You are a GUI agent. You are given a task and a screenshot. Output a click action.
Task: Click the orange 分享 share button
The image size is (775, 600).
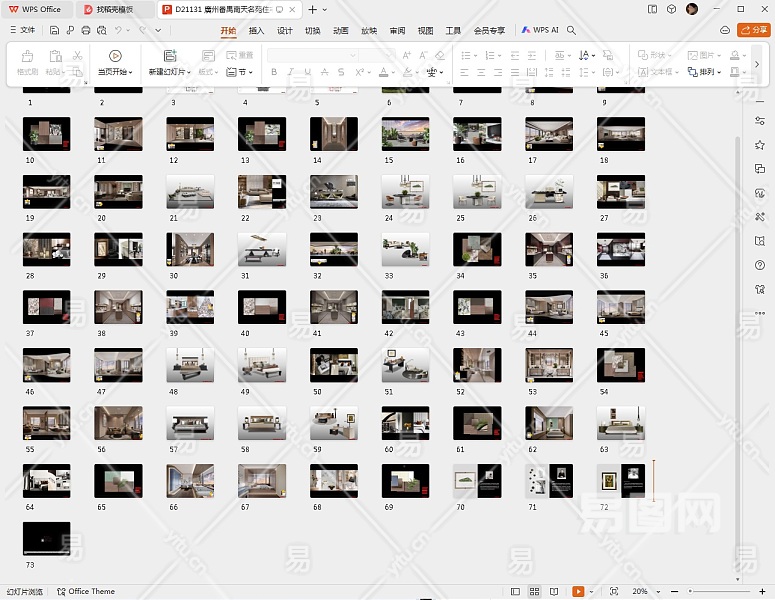(x=752, y=30)
